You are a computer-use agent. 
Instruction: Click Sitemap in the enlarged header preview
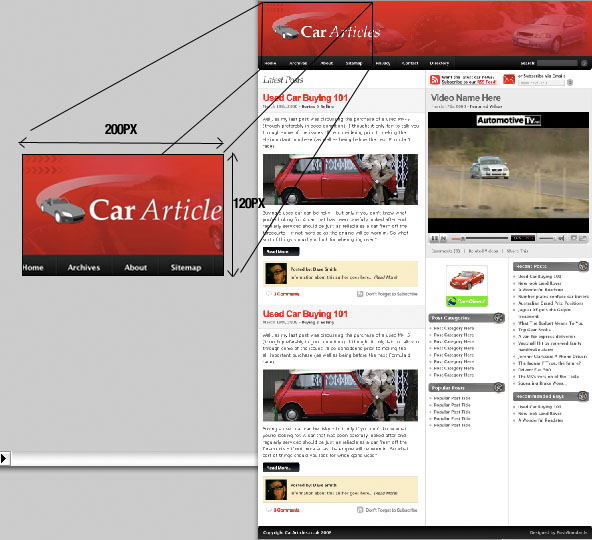click(x=186, y=267)
